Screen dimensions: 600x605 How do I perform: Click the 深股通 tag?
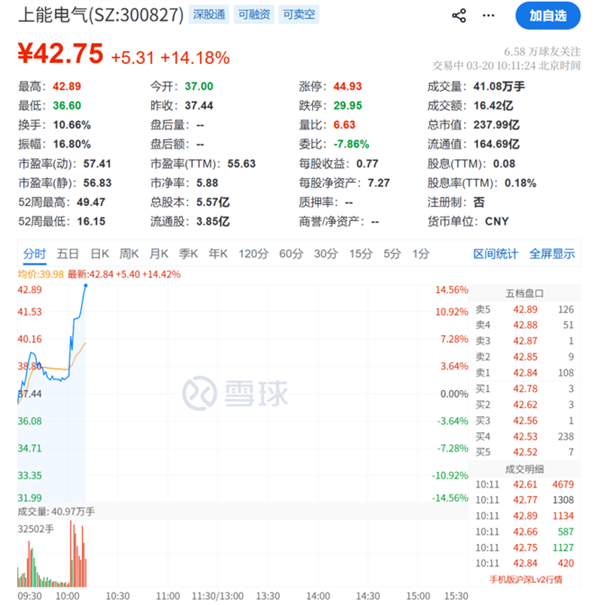(210, 16)
